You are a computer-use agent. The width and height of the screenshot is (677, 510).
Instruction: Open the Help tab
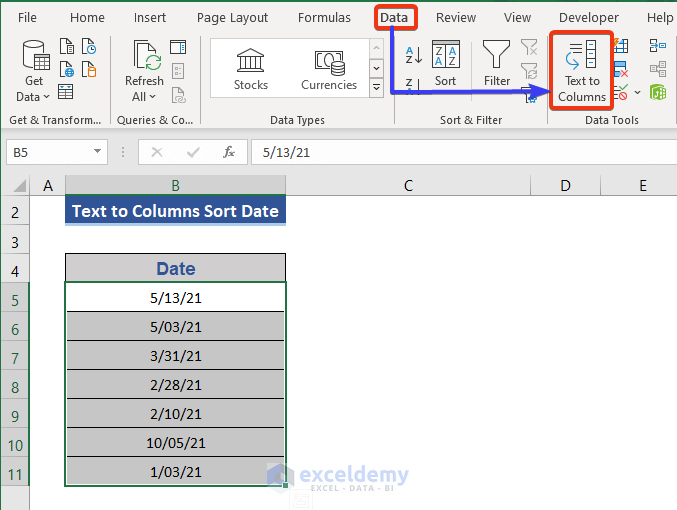660,18
